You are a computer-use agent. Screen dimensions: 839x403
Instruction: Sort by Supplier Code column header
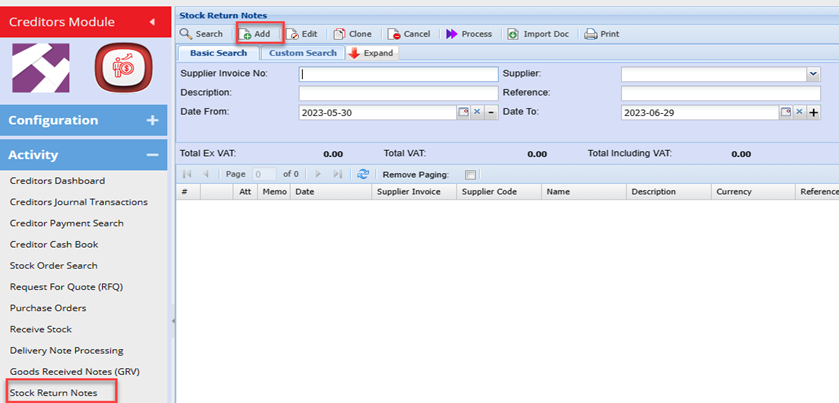498,192
